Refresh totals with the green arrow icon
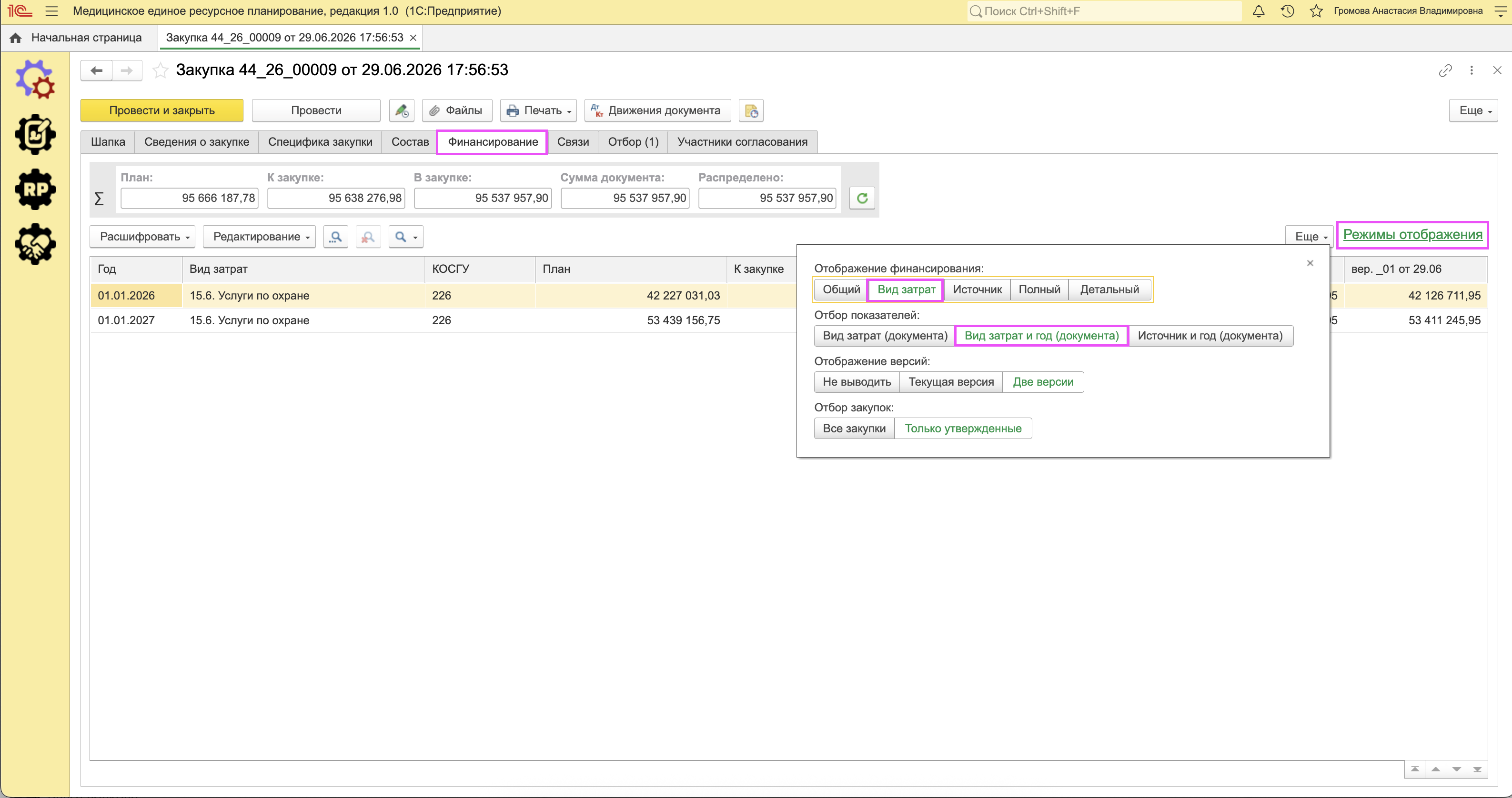1512x798 pixels. tap(862, 199)
